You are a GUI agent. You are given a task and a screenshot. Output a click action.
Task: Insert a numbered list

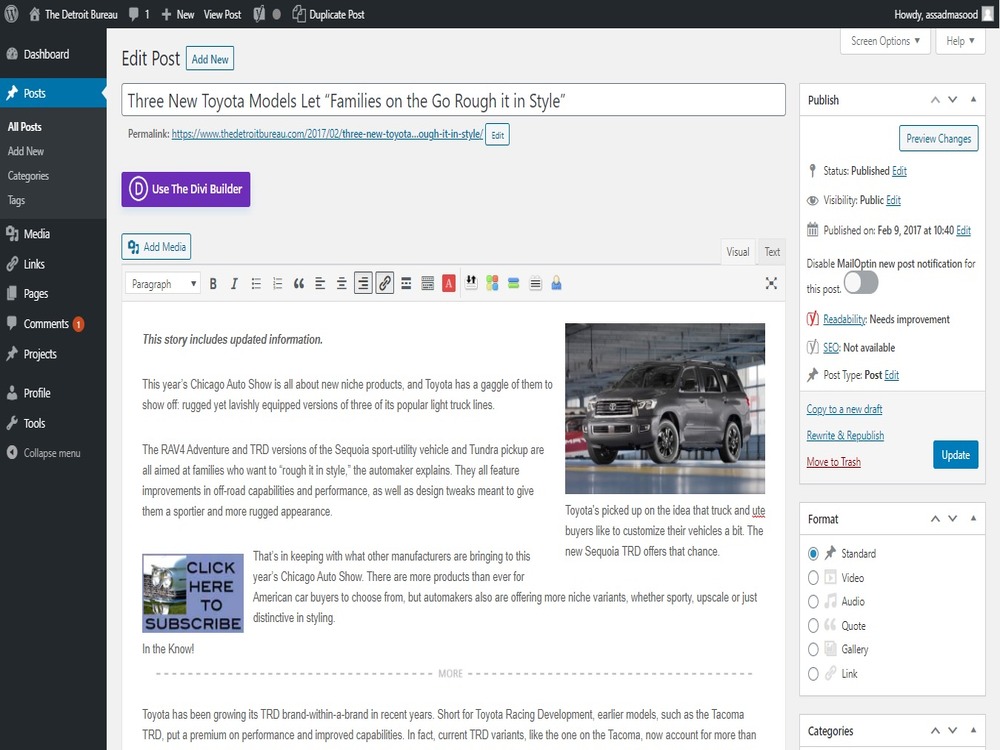(277, 284)
